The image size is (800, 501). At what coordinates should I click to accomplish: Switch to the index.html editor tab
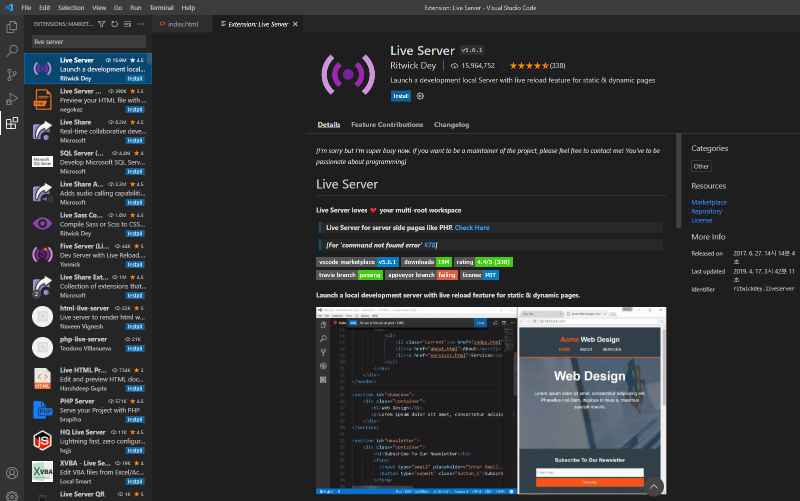183,24
